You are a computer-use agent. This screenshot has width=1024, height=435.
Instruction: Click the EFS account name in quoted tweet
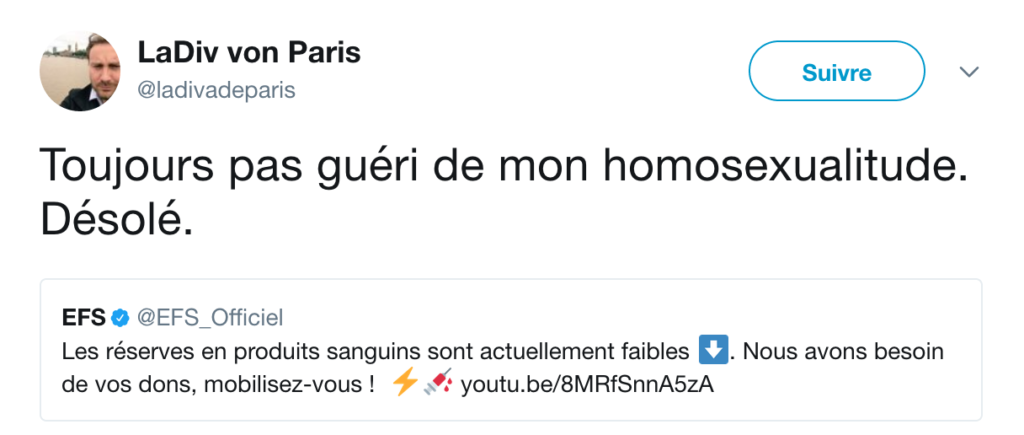(x=82, y=318)
